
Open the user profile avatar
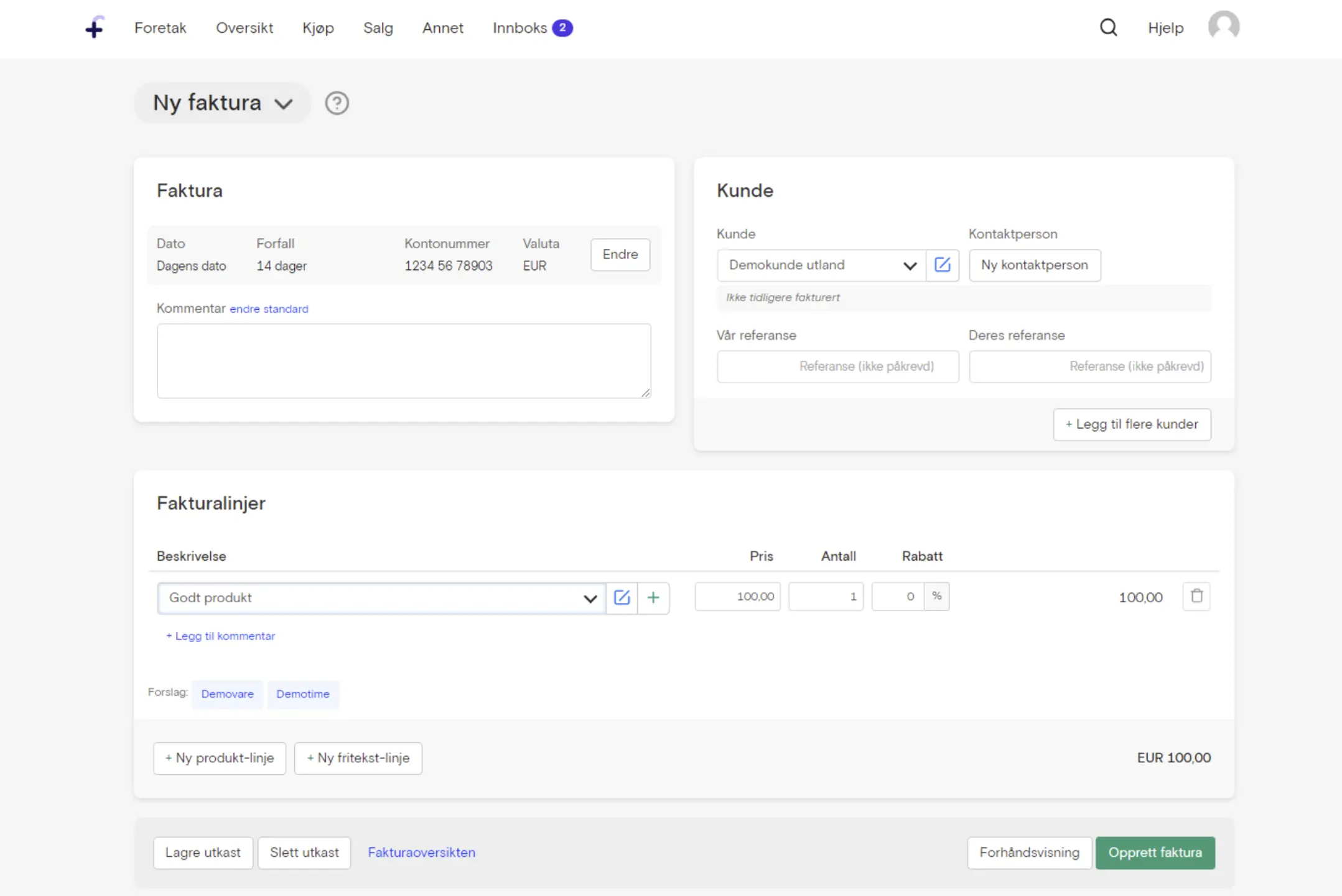pyautogui.click(x=1223, y=26)
